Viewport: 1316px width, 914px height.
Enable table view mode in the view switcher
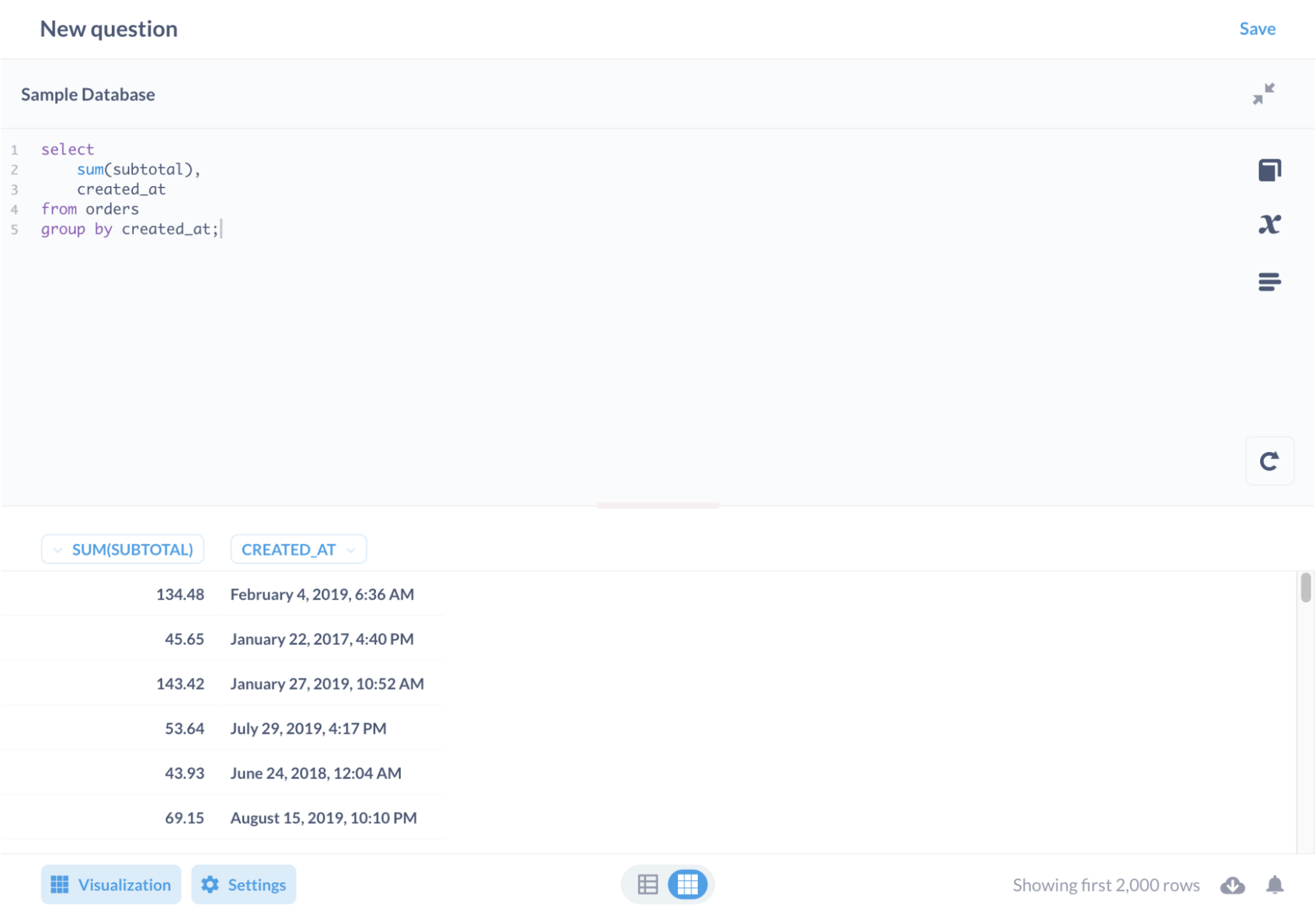click(648, 884)
